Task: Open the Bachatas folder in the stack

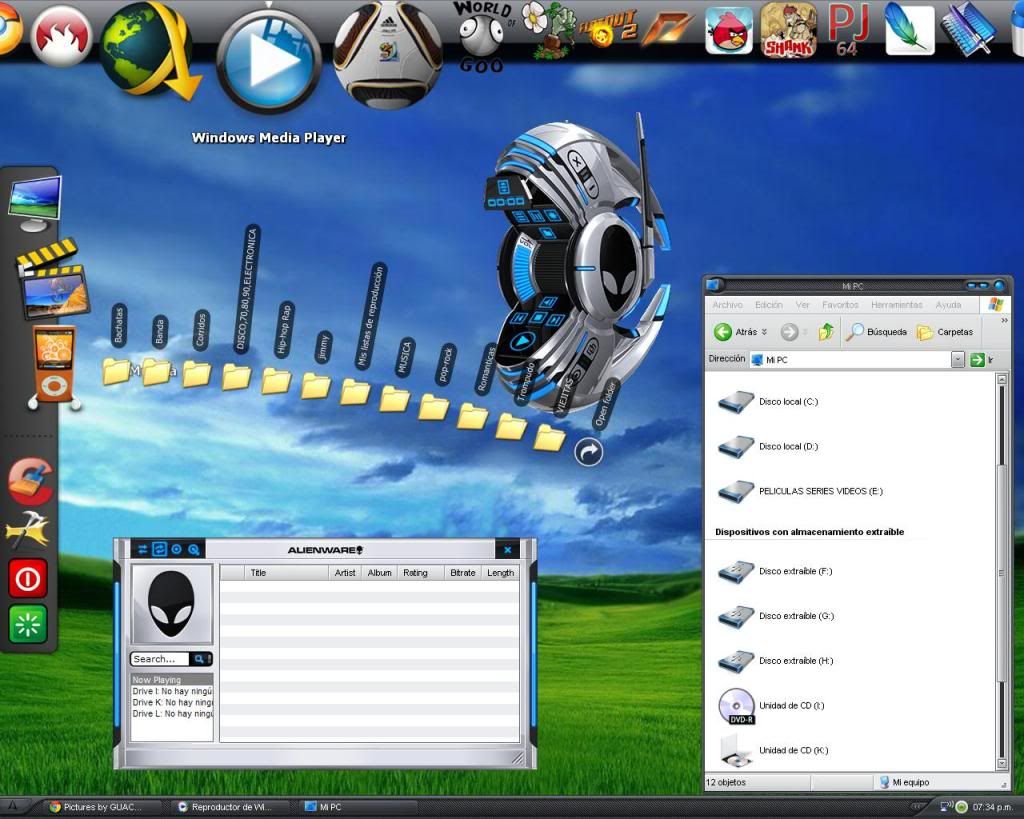Action: point(116,371)
